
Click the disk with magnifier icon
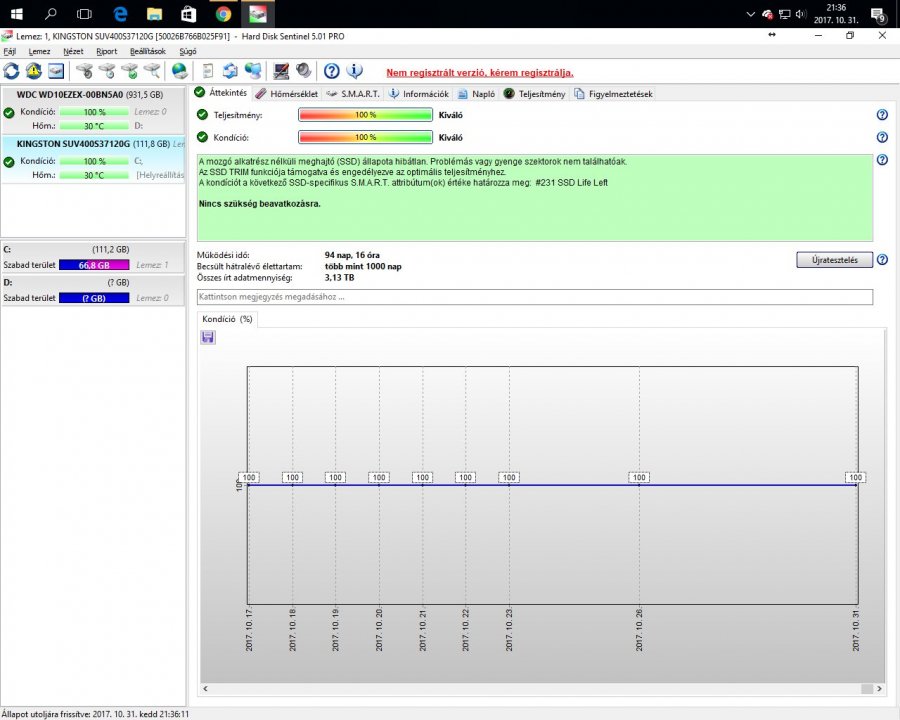(x=152, y=71)
